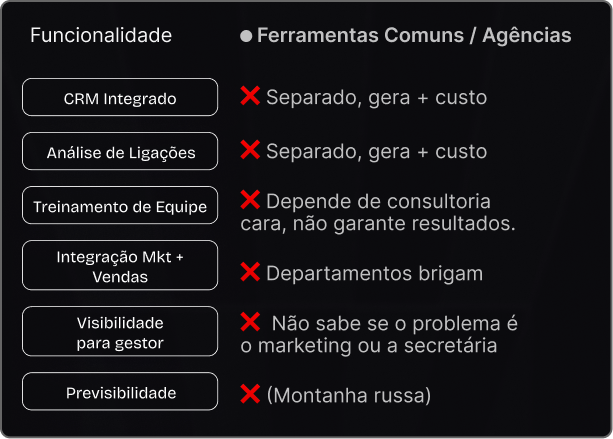
Task: Click 'Separado, gera + custo' in CRM row
Action: 376,98
